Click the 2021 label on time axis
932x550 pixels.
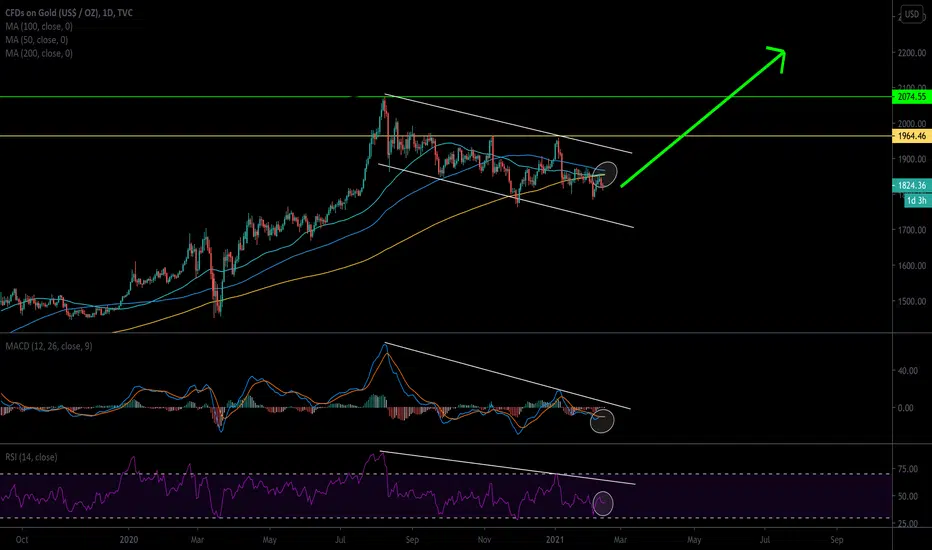point(555,540)
